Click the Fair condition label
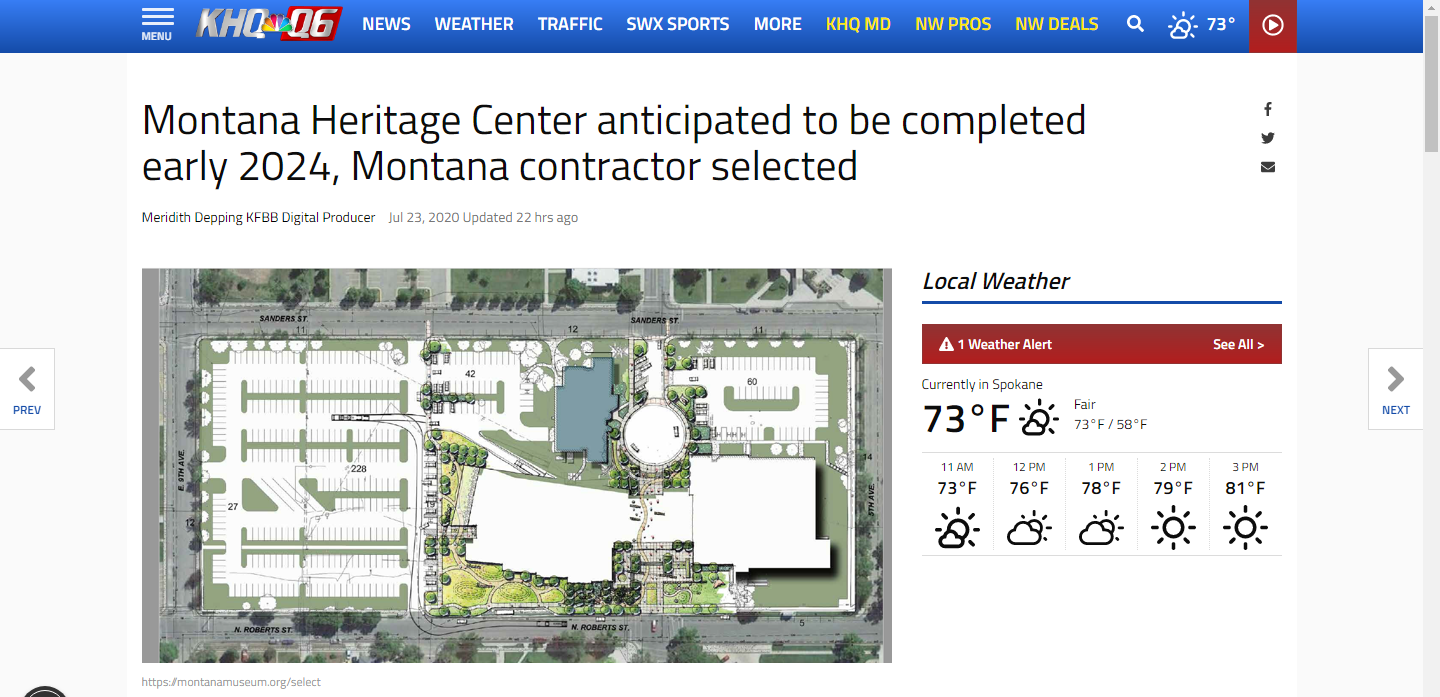Image resolution: width=1440 pixels, height=697 pixels. pos(1085,405)
